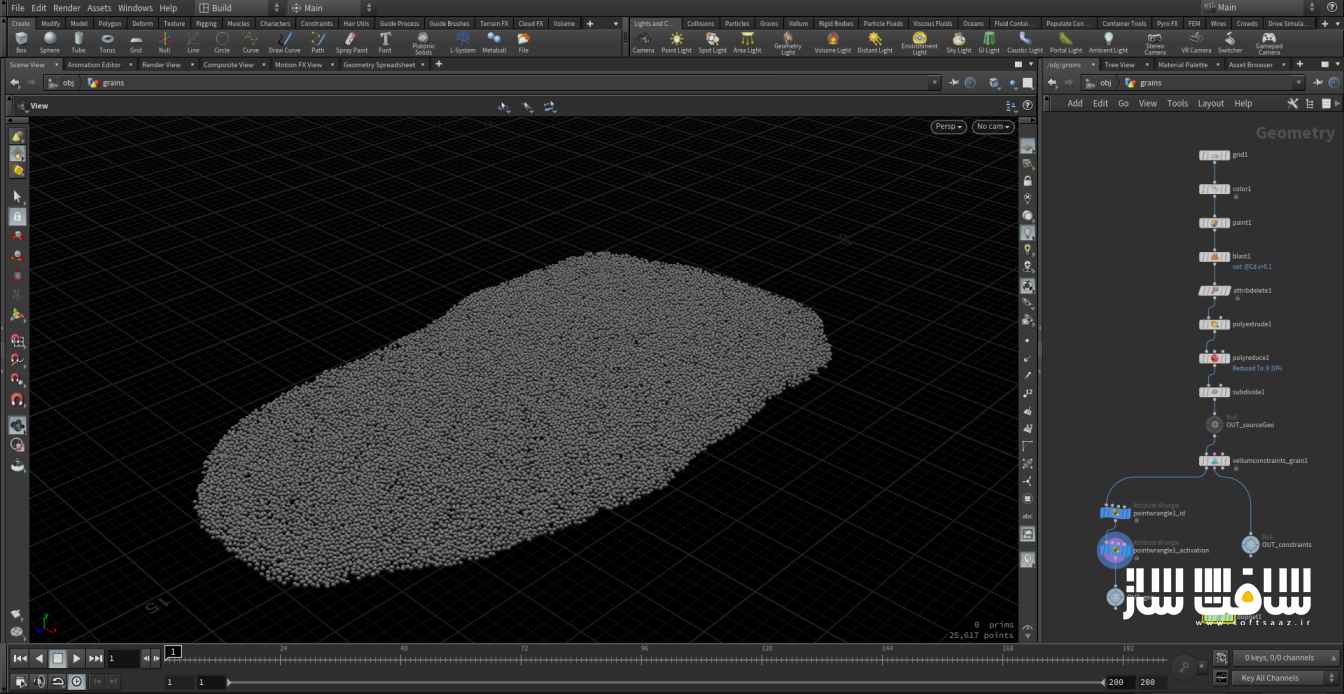
Task: Click timeline at frame 96
Action: 645,658
